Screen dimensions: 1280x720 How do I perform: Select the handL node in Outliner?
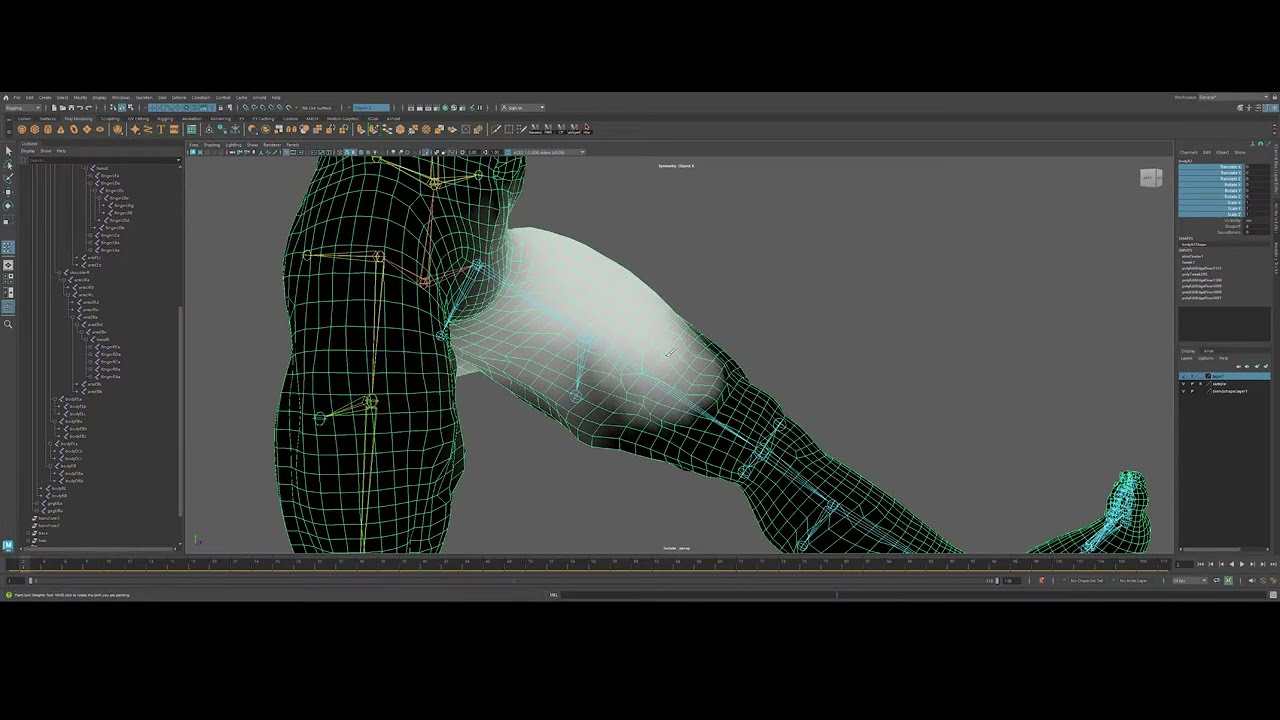coord(102,168)
